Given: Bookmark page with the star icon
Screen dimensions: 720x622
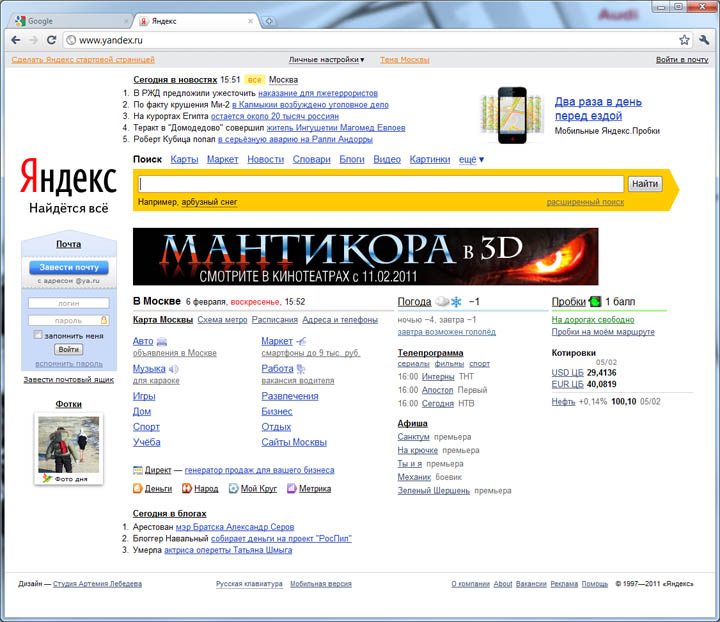Looking at the screenshot, I should tap(684, 40).
